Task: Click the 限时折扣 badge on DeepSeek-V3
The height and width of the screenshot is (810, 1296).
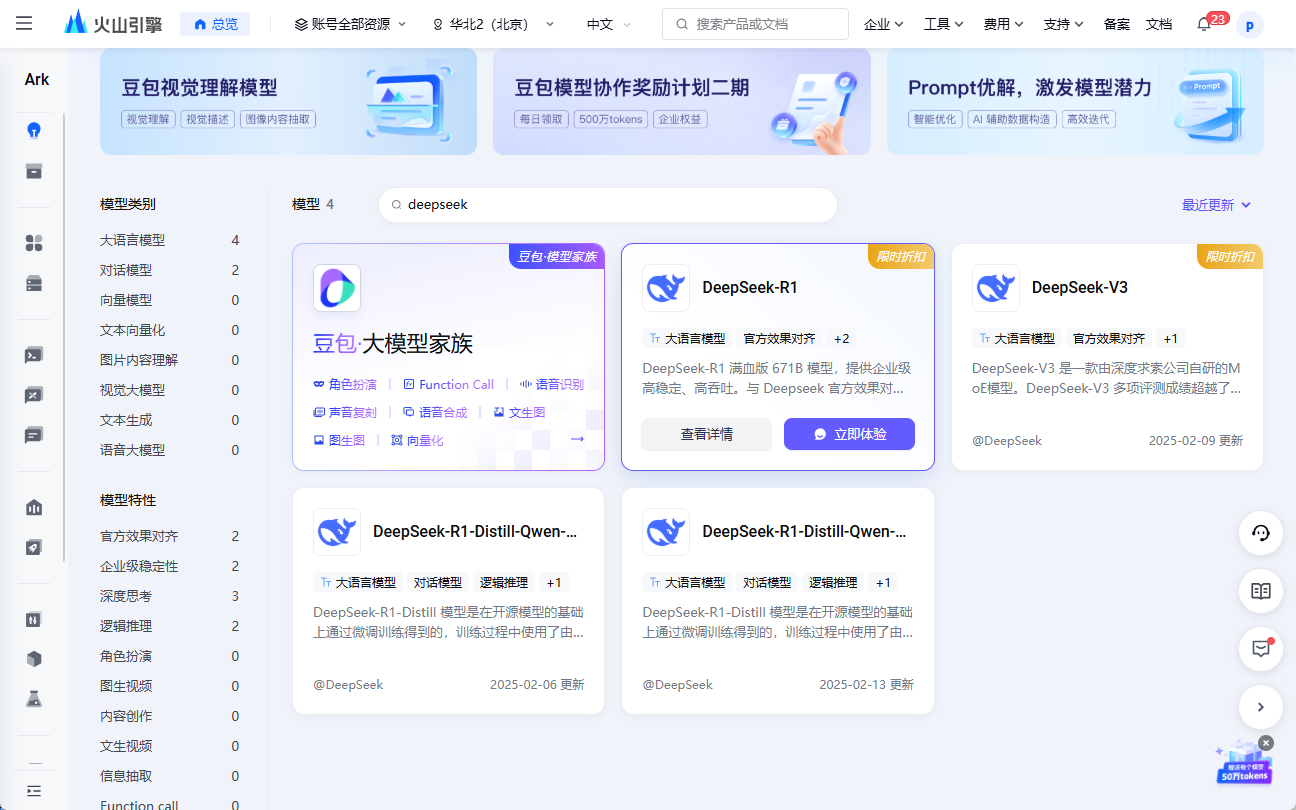Action: (x=1230, y=256)
